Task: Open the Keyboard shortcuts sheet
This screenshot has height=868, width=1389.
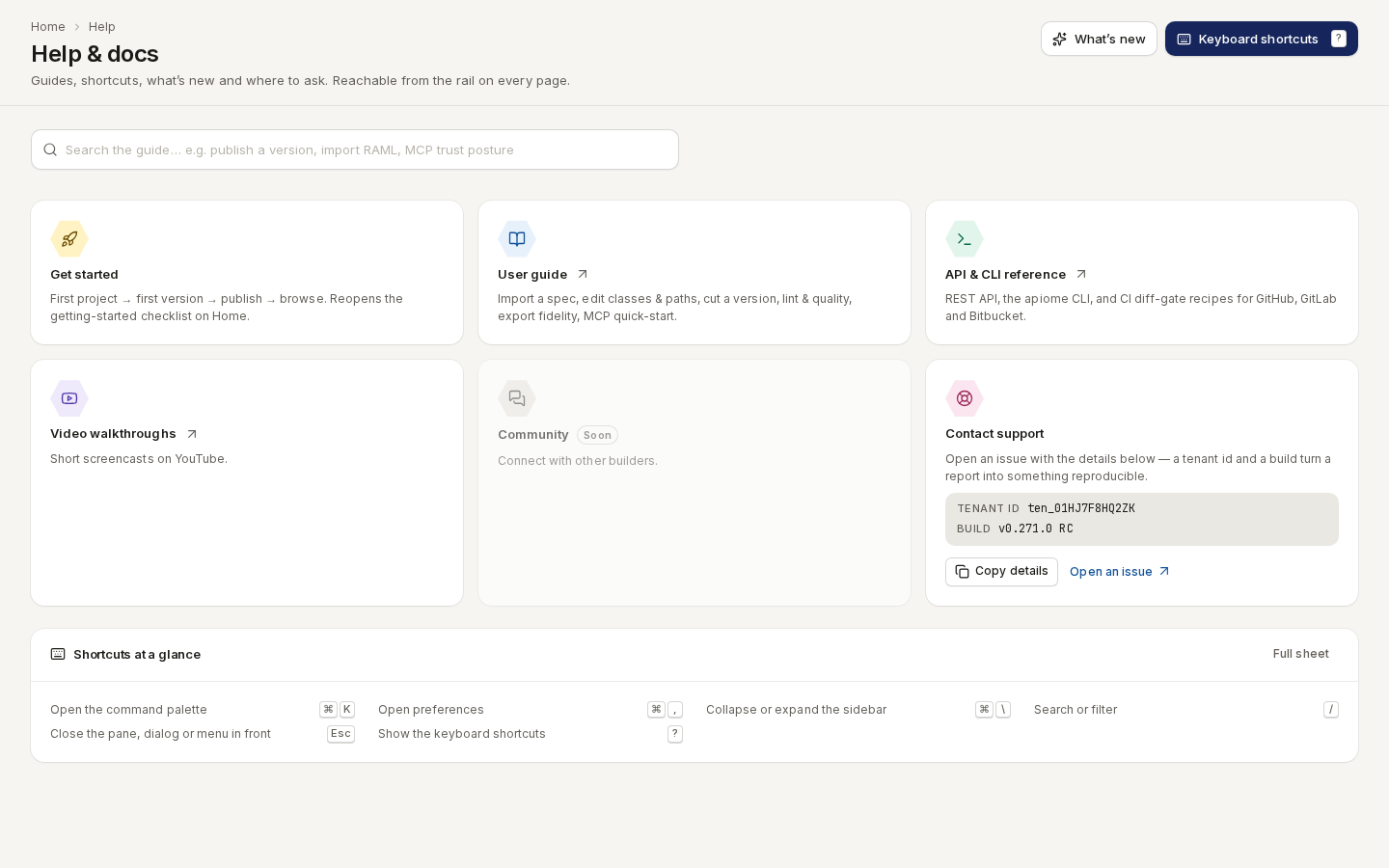Action: coord(1262,39)
